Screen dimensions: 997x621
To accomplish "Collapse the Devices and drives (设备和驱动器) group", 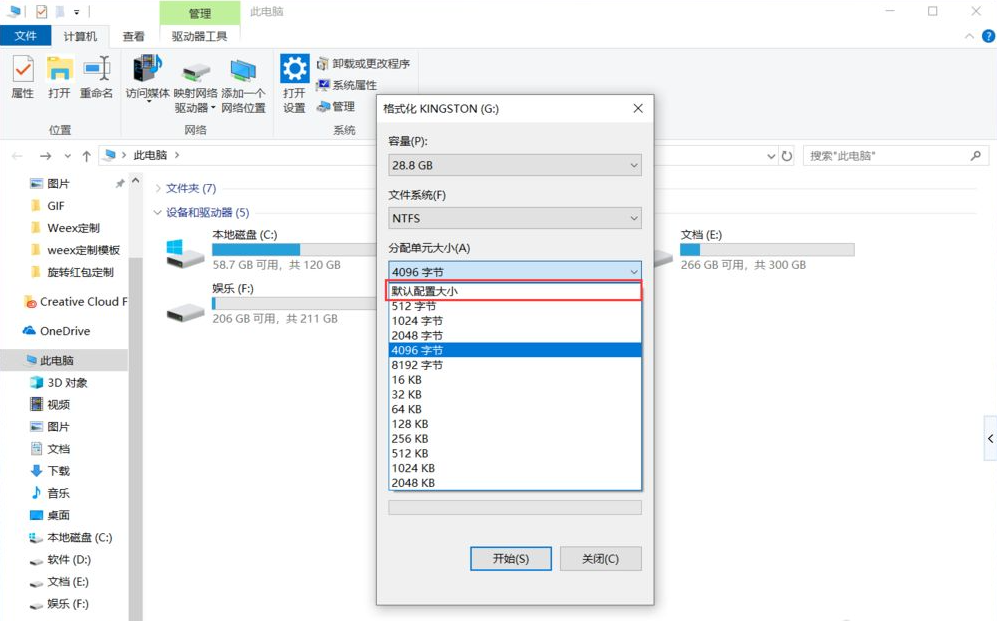I will pyautogui.click(x=158, y=213).
